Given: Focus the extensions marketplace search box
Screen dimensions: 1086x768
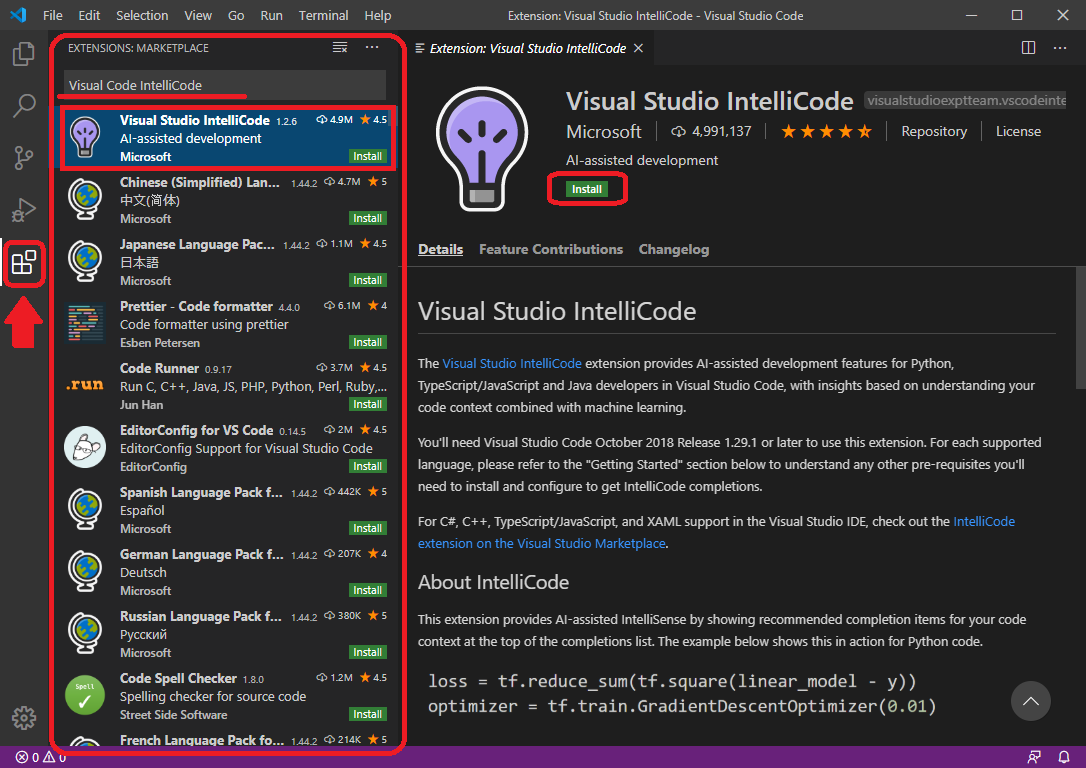Looking at the screenshot, I should 224,85.
